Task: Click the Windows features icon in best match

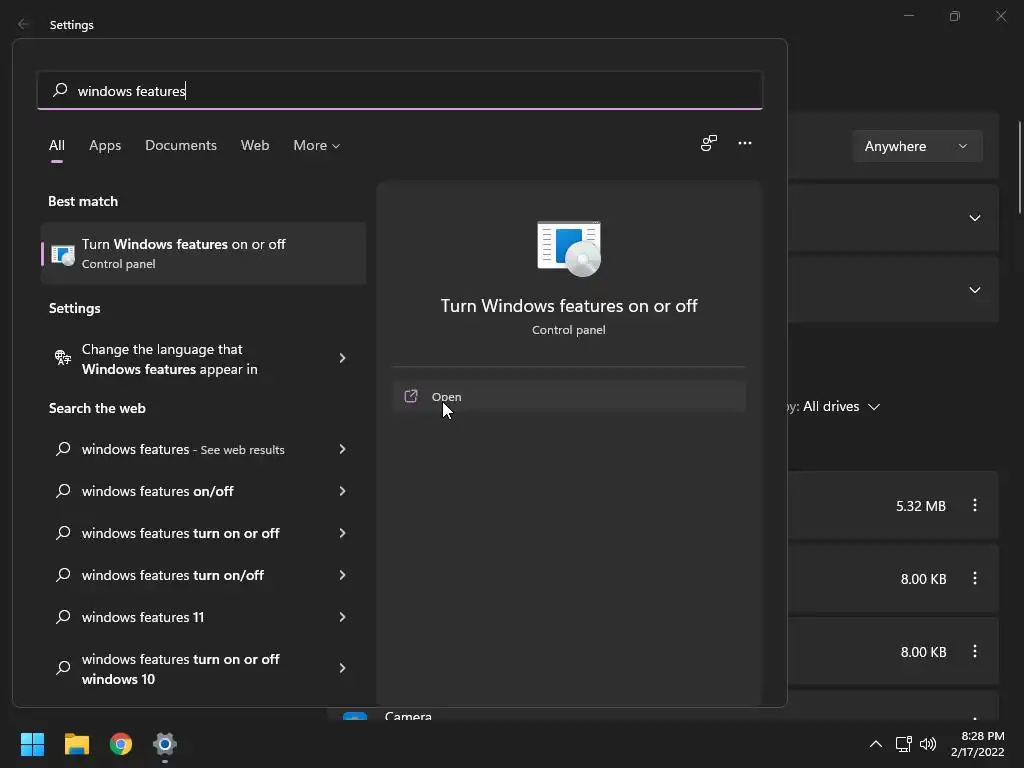Action: pos(63,254)
